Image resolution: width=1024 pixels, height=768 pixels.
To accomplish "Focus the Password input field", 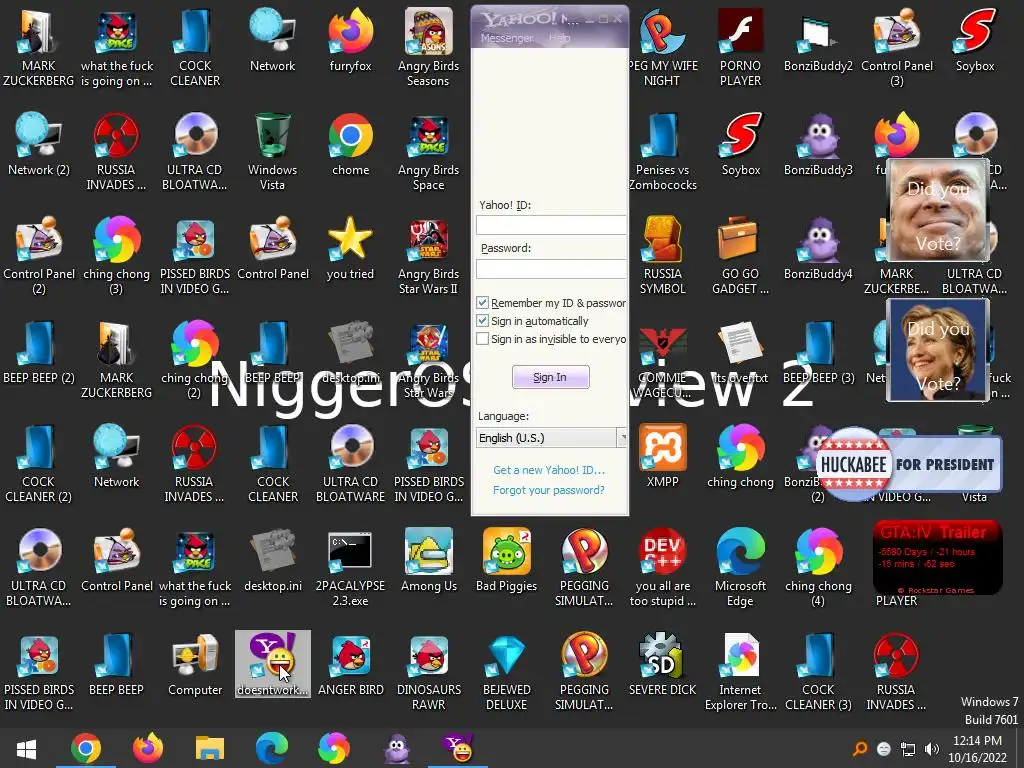I will [551, 268].
